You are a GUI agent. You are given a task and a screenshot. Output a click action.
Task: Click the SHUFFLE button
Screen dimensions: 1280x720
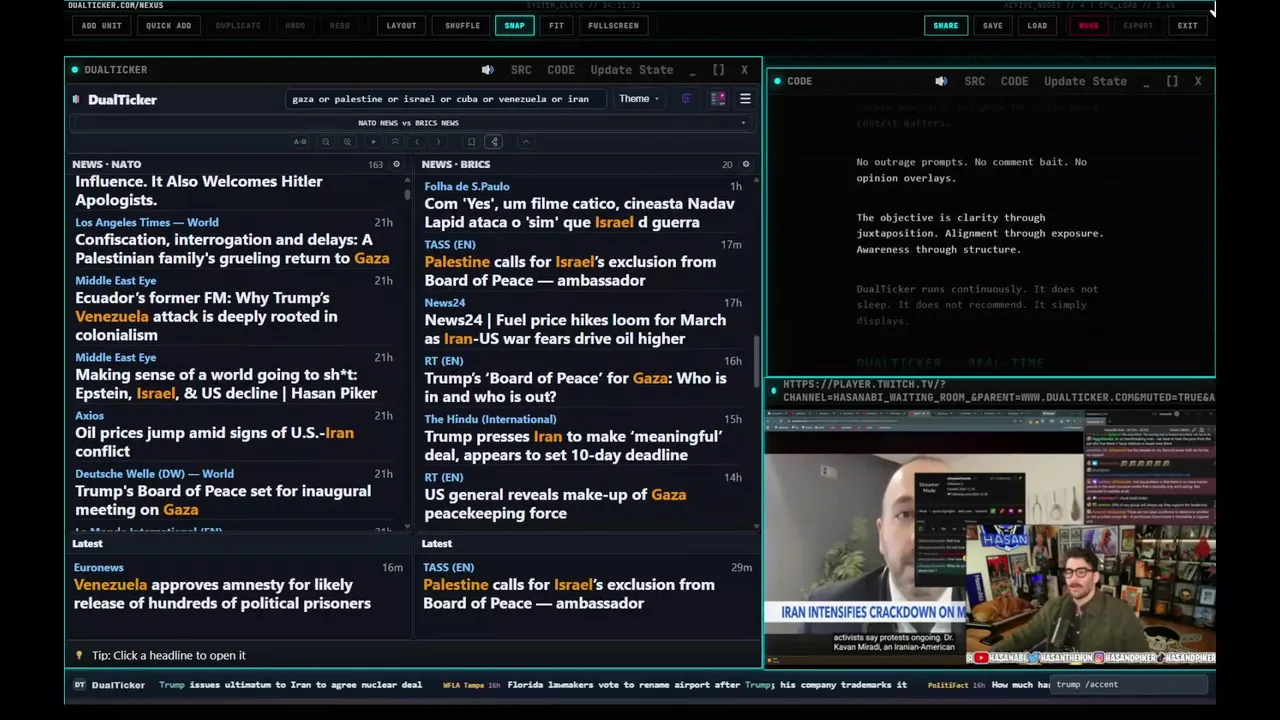point(462,25)
